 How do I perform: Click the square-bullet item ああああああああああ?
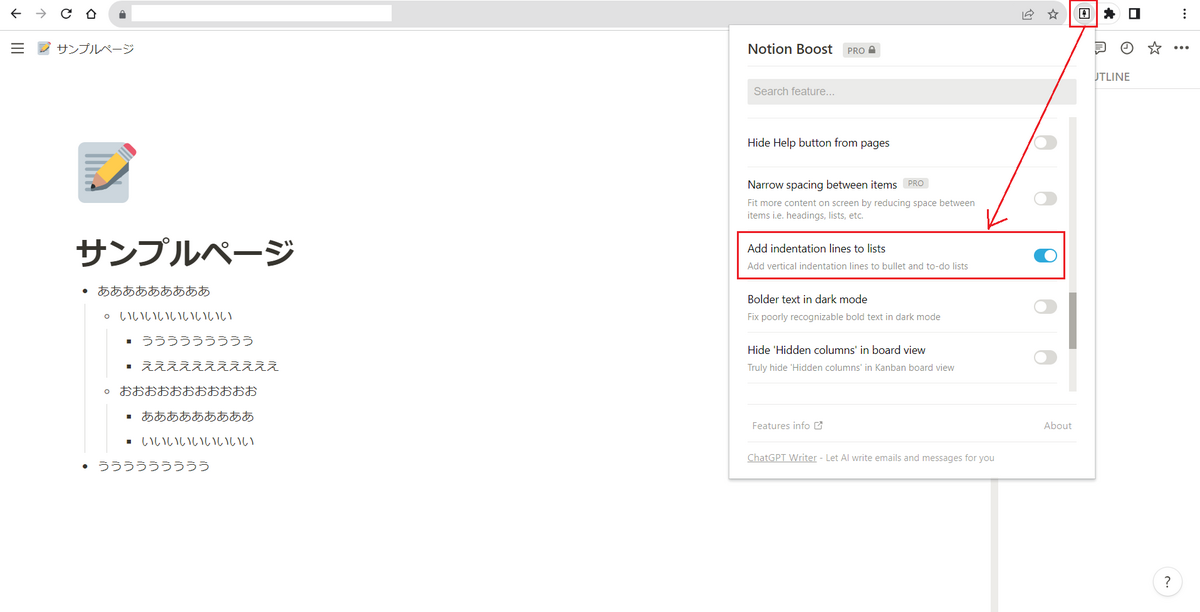coord(198,416)
